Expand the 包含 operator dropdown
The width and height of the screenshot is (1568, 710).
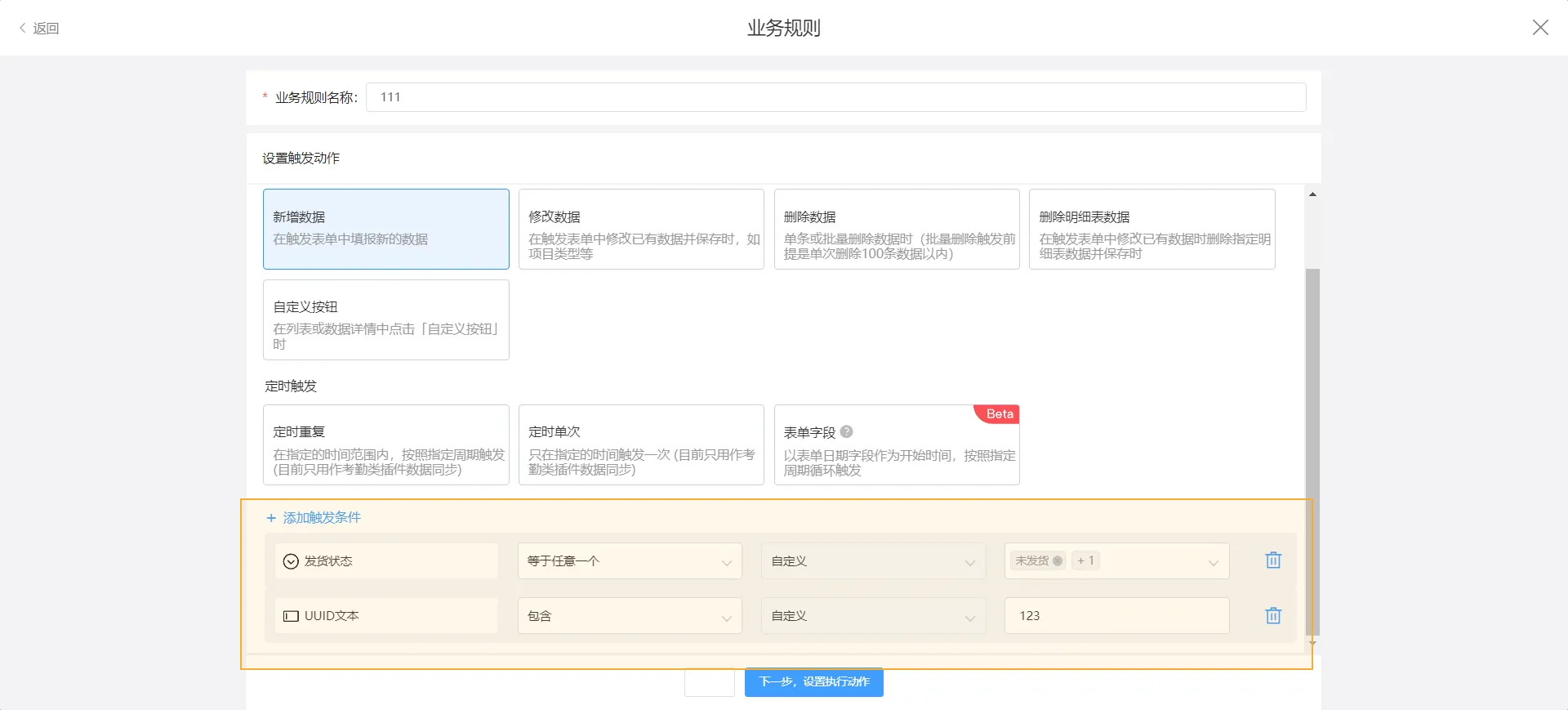click(629, 616)
